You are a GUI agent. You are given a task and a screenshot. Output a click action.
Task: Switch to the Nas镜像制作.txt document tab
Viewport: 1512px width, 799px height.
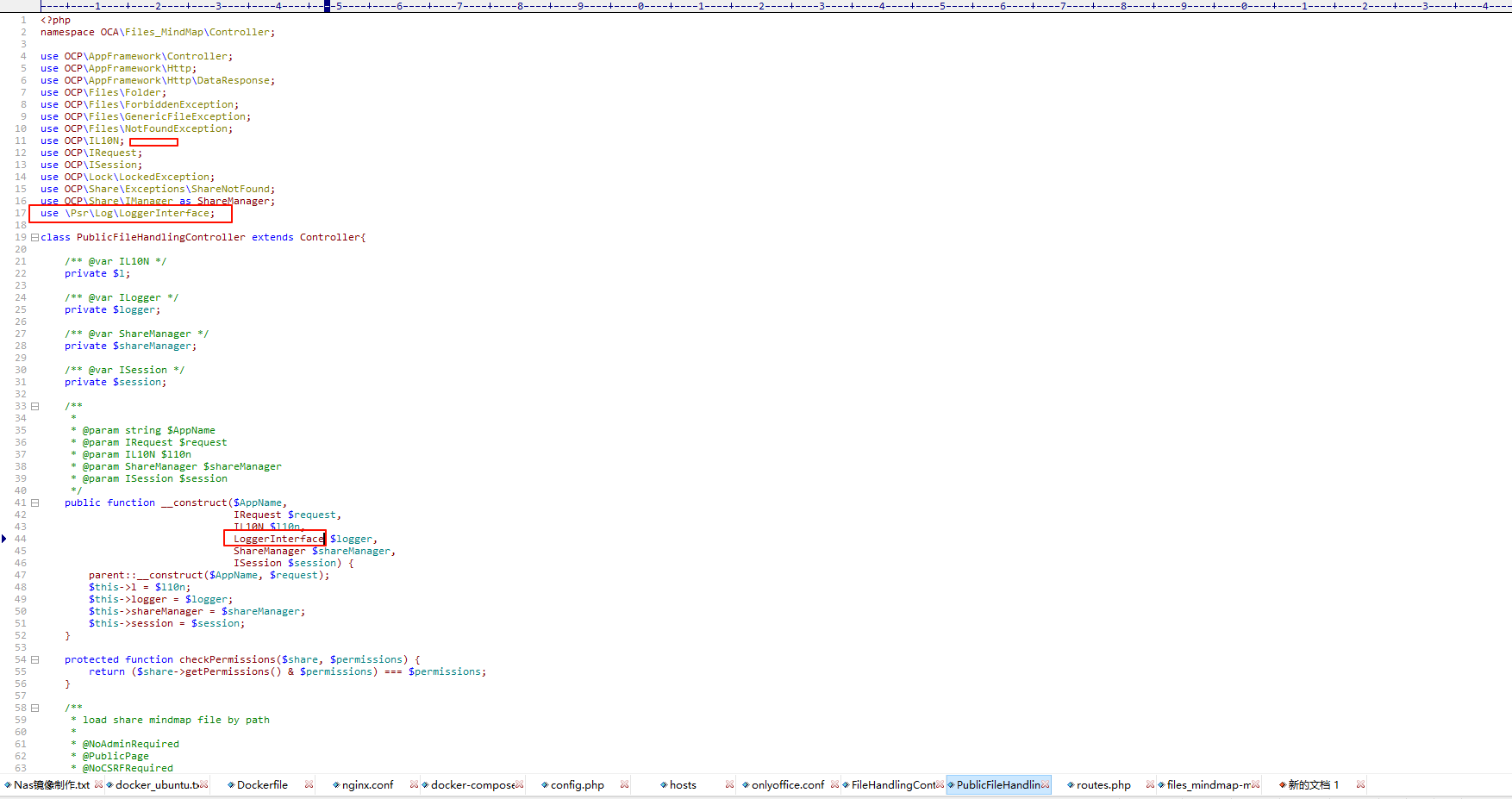tap(52, 784)
